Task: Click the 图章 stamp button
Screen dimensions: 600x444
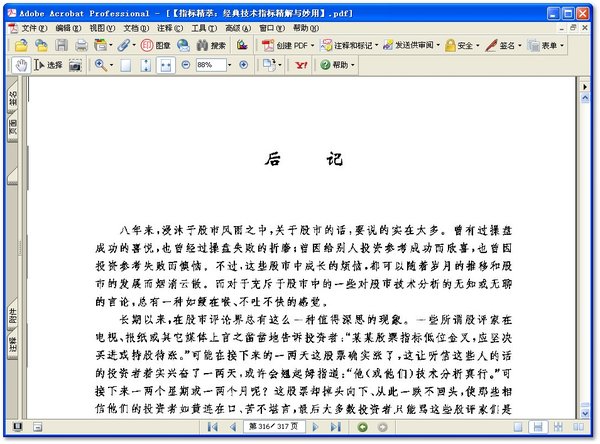Action: click(x=155, y=46)
